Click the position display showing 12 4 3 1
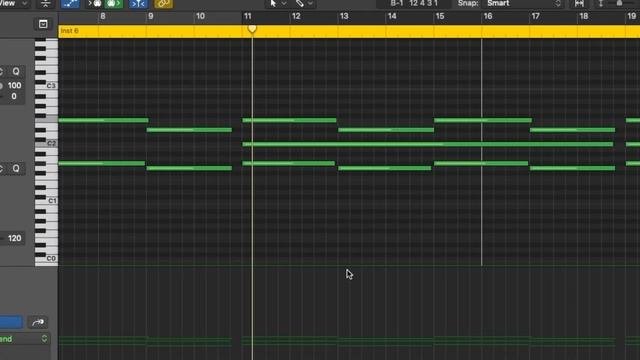 coord(414,3)
